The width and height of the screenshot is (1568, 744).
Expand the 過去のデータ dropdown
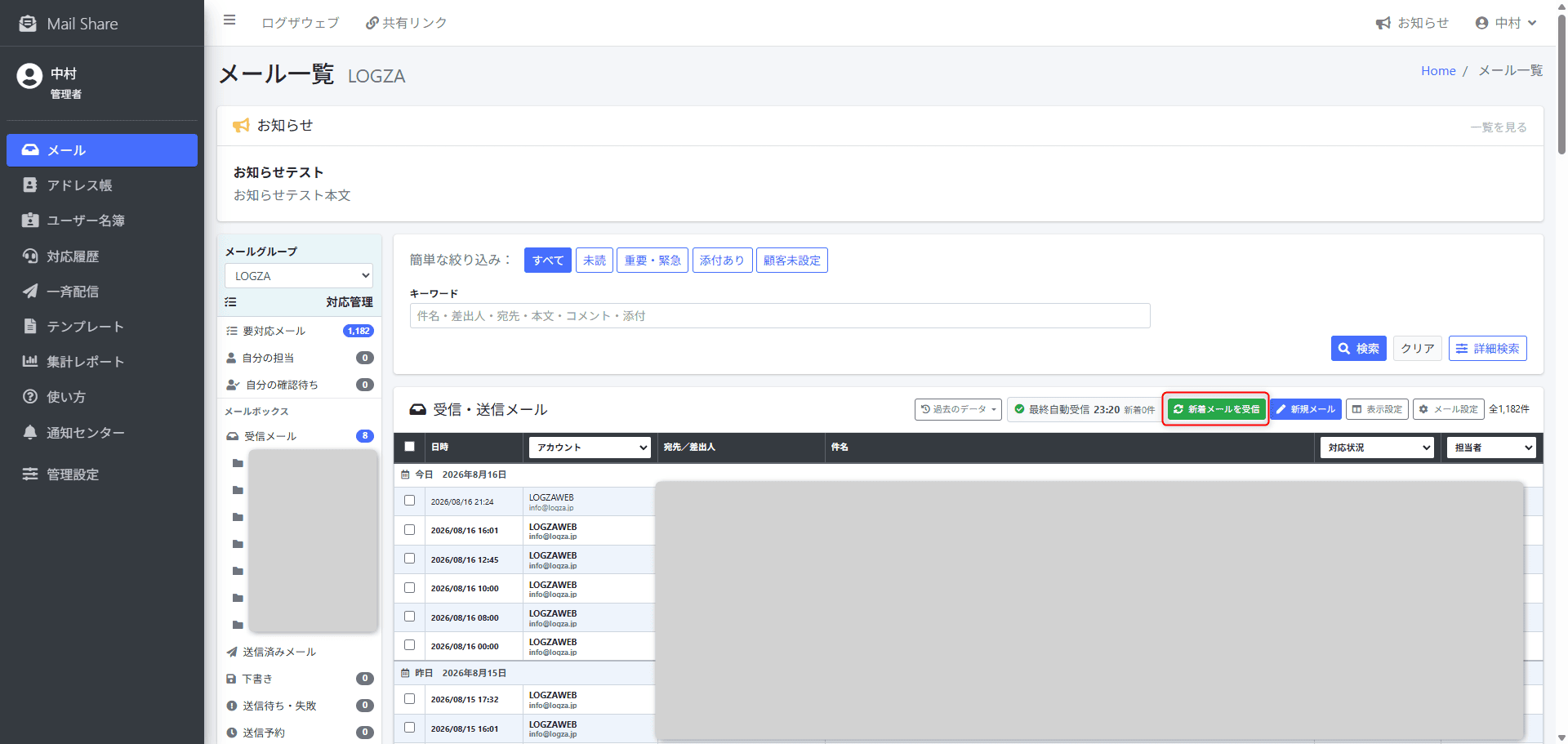pos(958,409)
